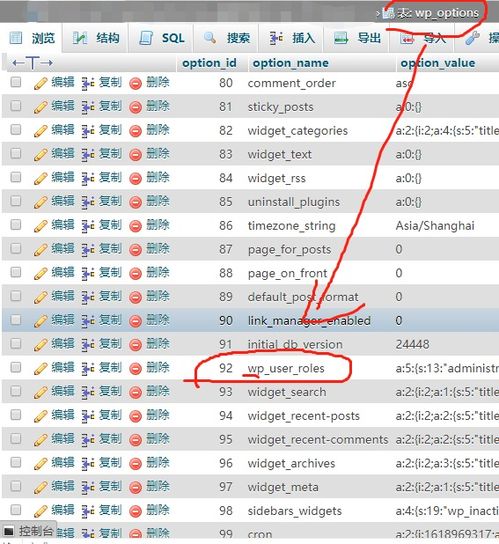Image resolution: width=499 pixels, height=544 pixels.
Task: Open the 控制台 console panel
Action: (28, 530)
